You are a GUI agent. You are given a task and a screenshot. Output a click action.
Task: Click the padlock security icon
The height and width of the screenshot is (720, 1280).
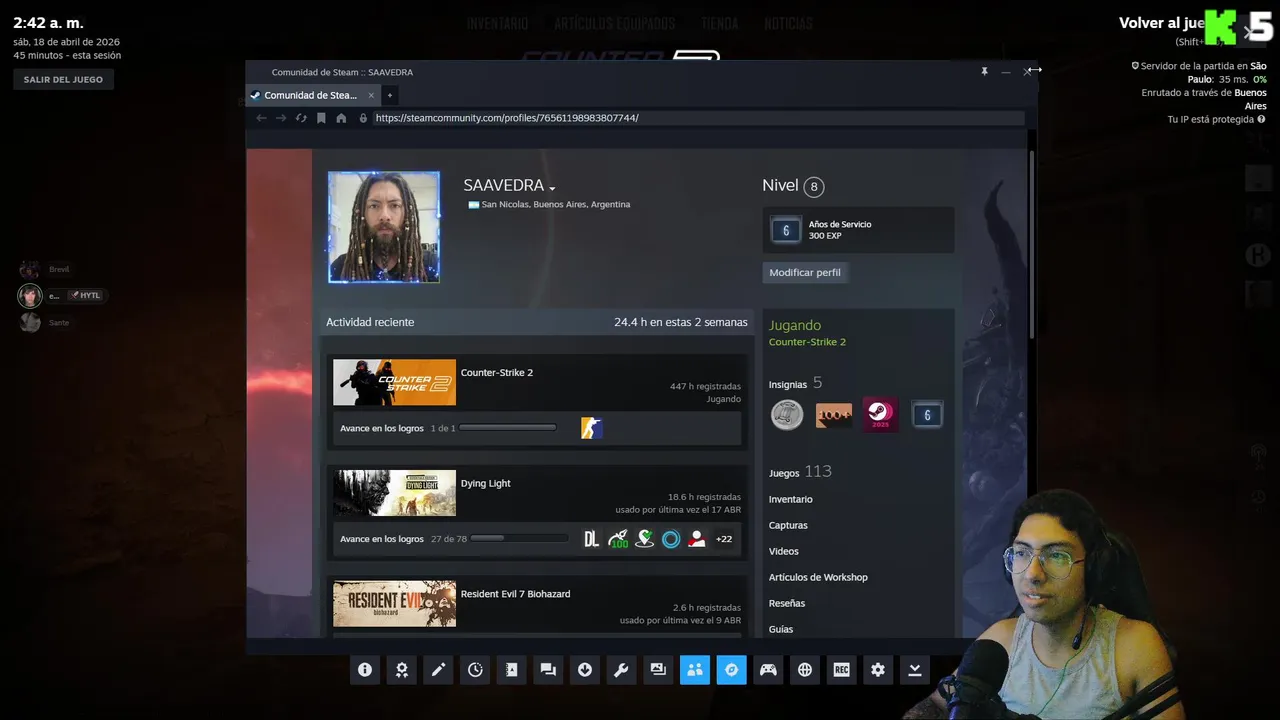point(363,118)
